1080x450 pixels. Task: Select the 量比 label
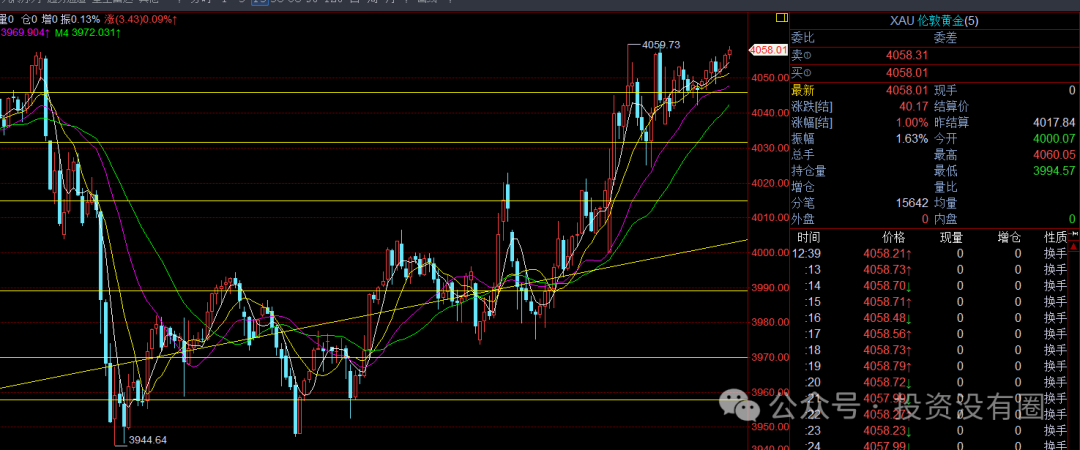pyautogui.click(x=945, y=187)
